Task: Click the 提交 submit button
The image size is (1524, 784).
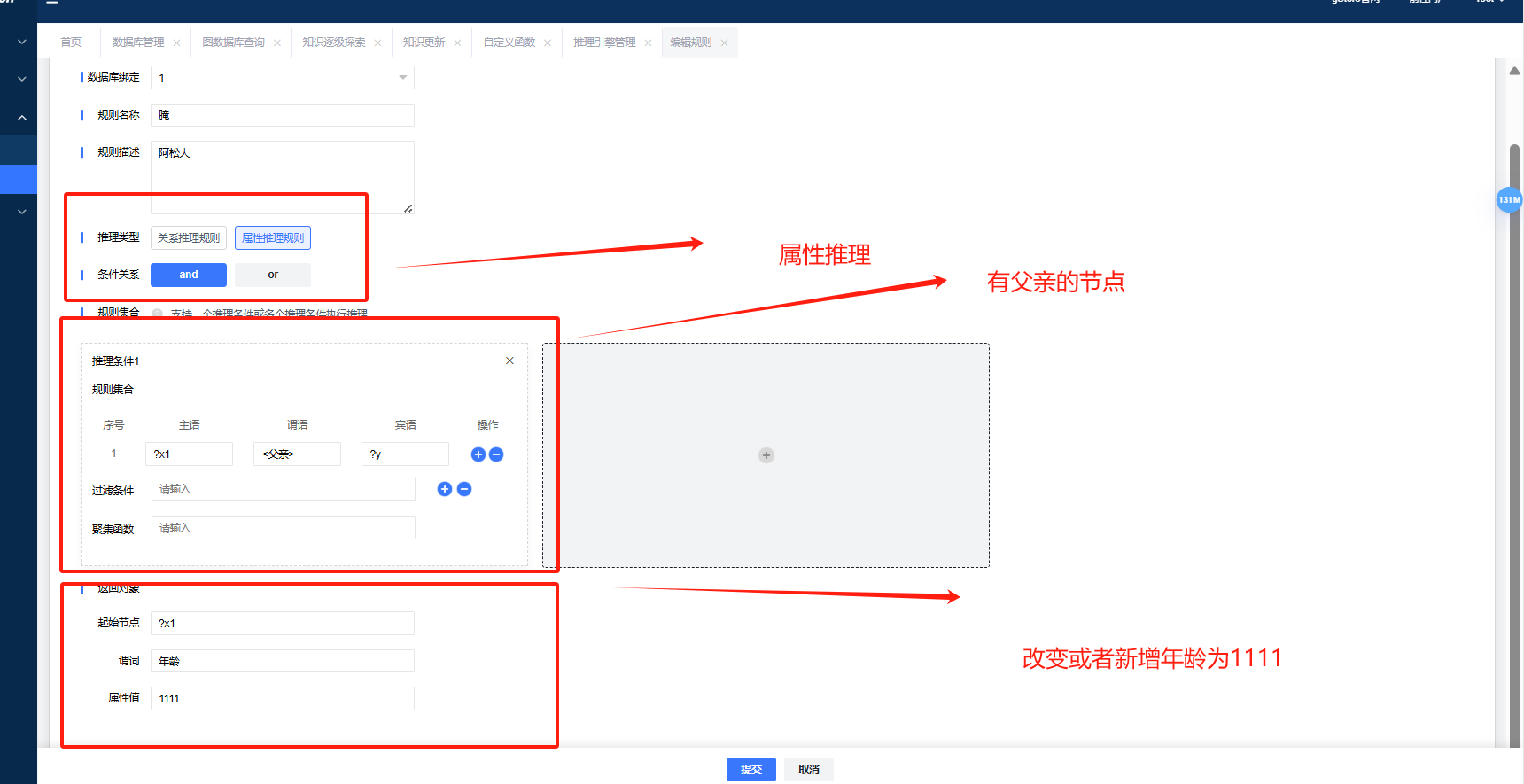Action: point(750,769)
